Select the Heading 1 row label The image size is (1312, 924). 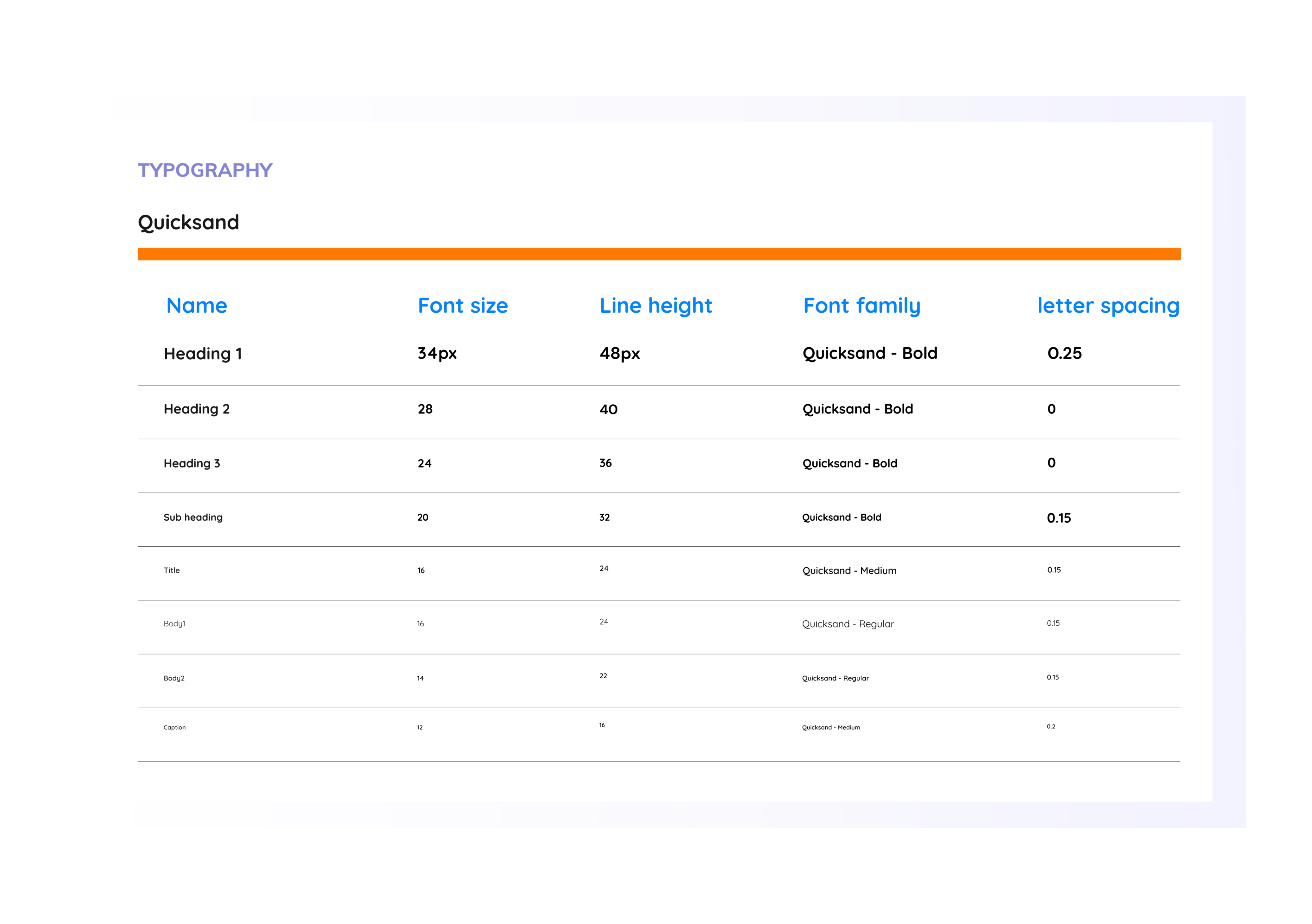(203, 354)
